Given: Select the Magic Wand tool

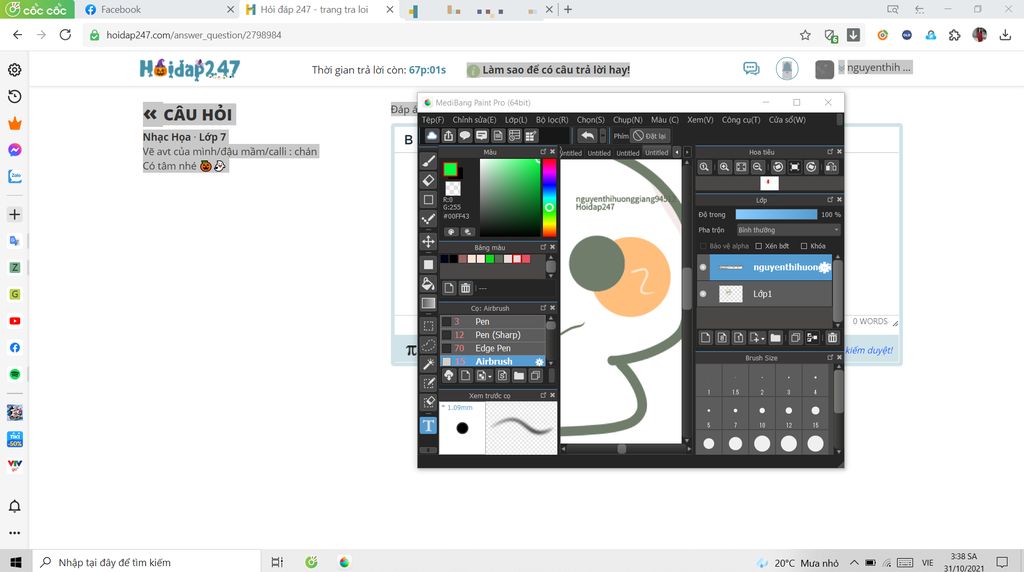Looking at the screenshot, I should [x=428, y=364].
